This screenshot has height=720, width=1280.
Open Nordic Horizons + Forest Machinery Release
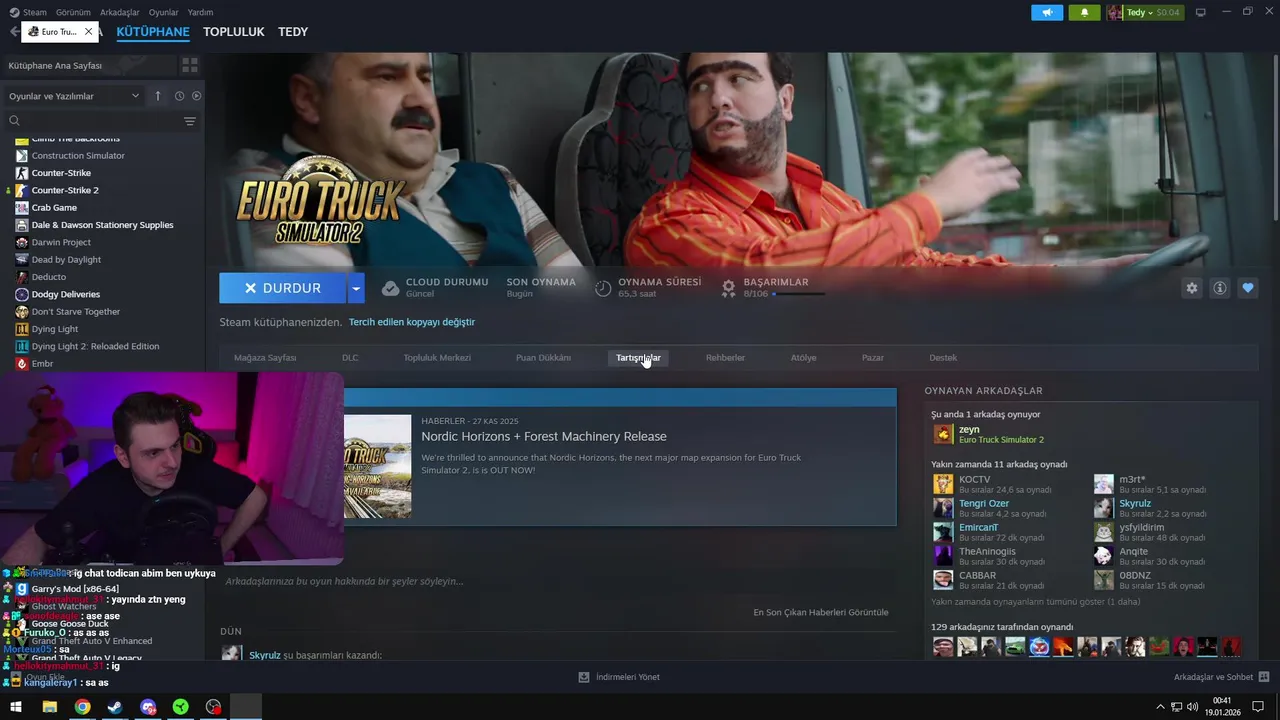pyautogui.click(x=544, y=437)
